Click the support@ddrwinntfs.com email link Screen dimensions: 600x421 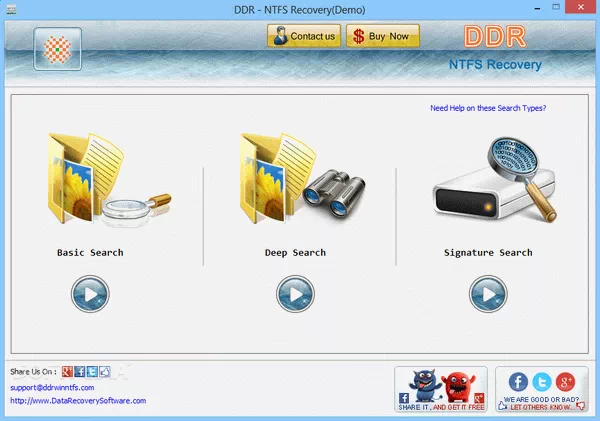click(52, 387)
